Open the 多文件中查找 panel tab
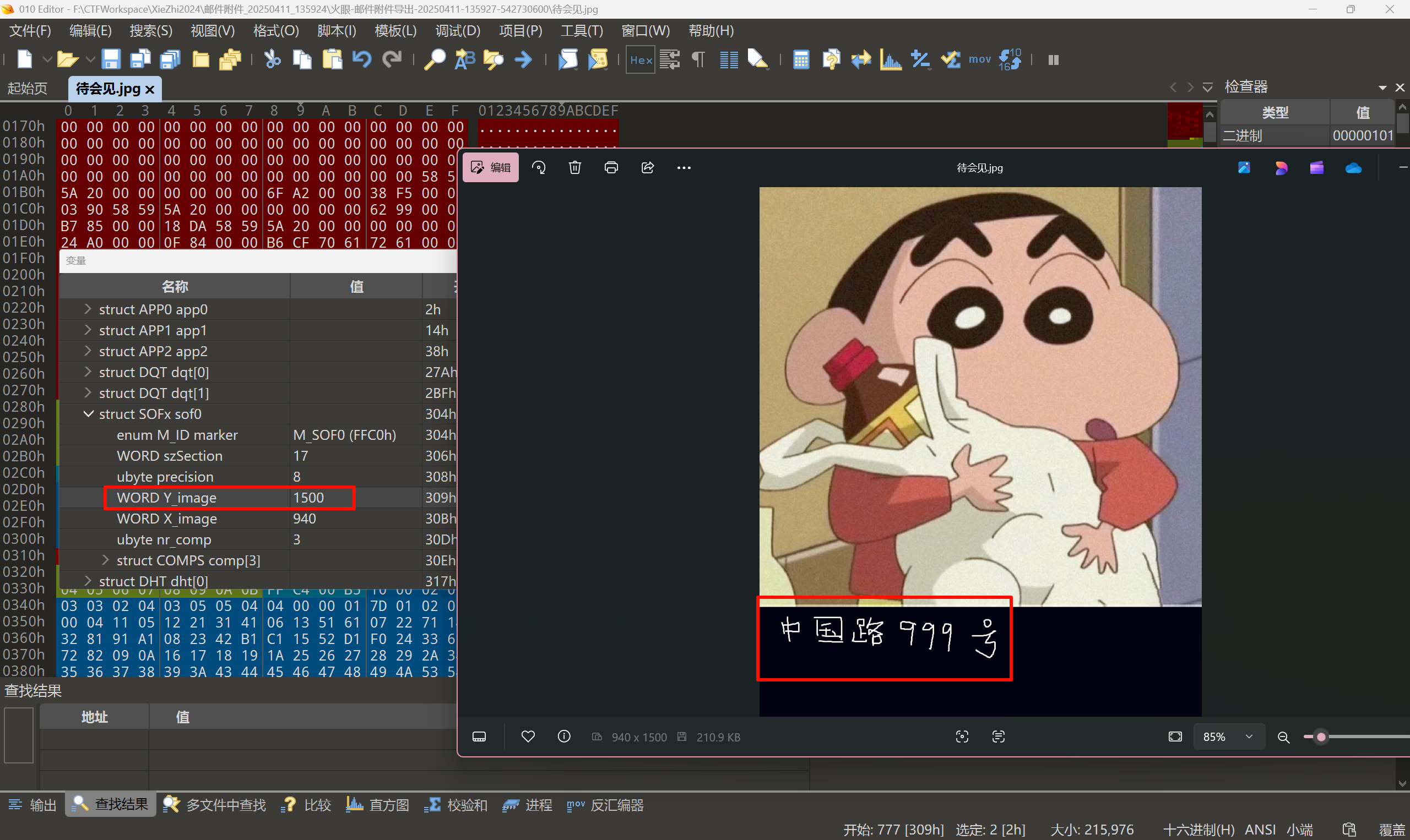1410x840 pixels. 214,805
